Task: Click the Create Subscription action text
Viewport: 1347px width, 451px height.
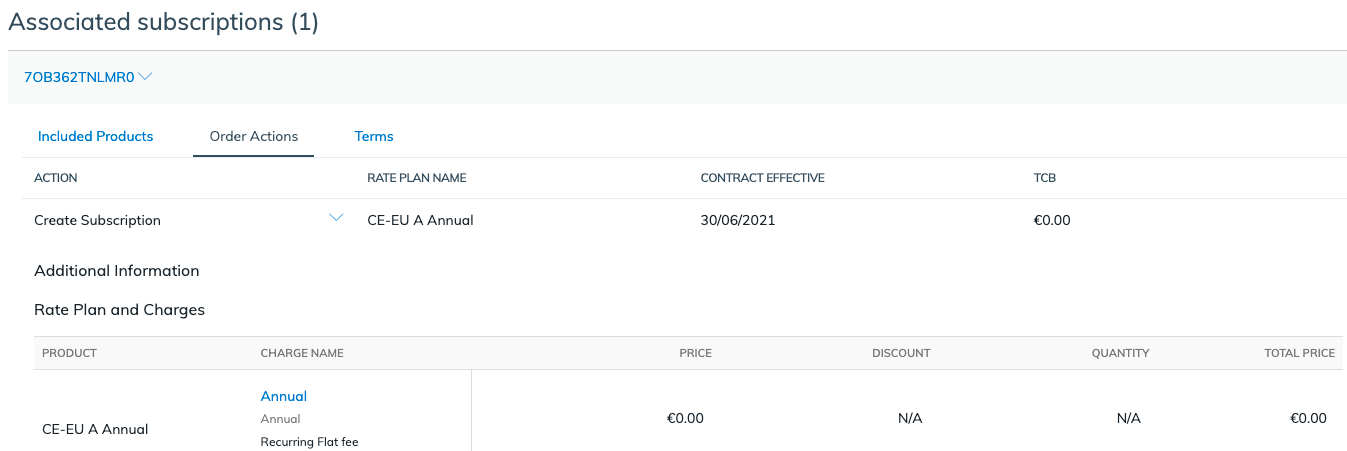Action: point(97,220)
